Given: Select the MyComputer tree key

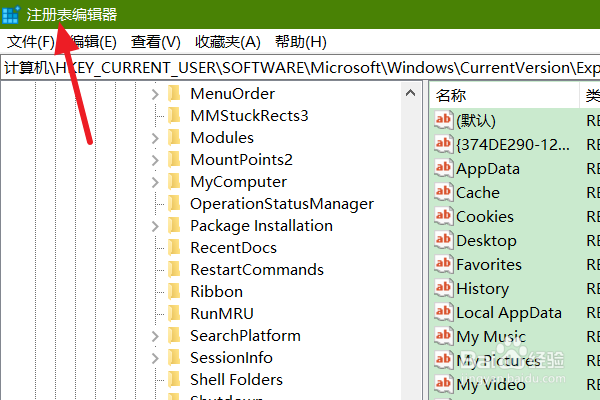Looking at the screenshot, I should [238, 182].
